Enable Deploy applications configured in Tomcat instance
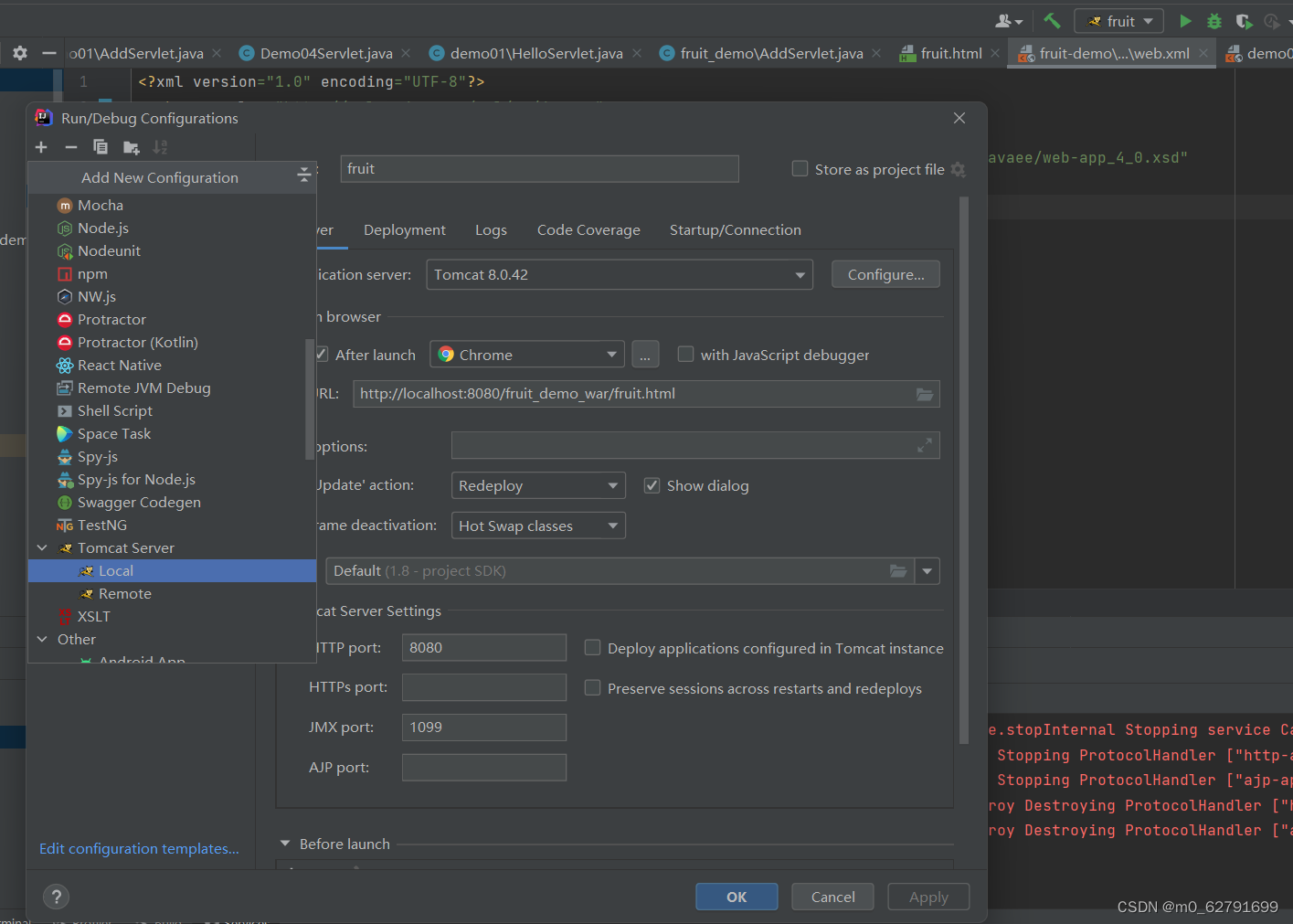 (x=592, y=647)
